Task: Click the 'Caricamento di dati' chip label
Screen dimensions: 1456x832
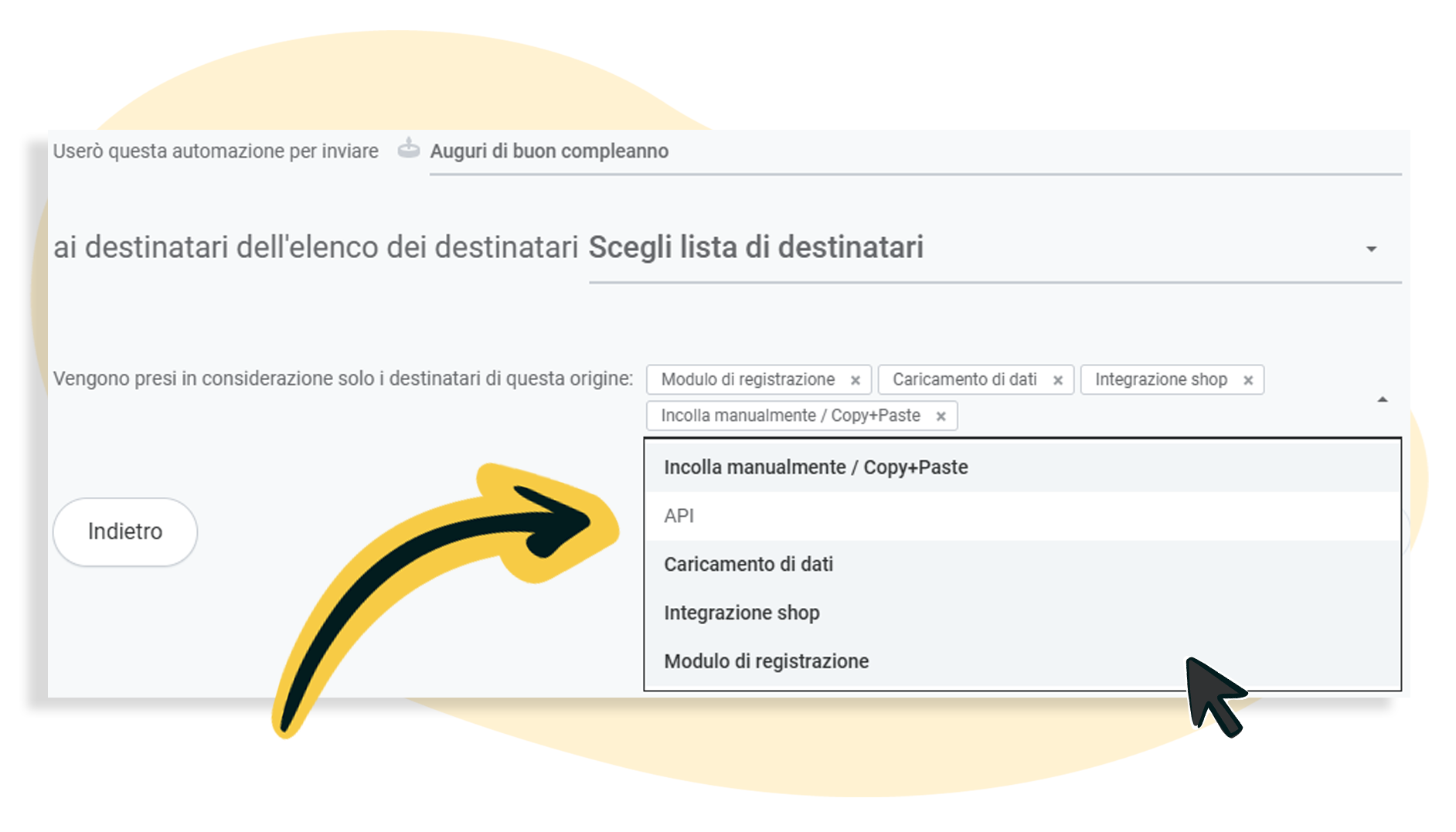Action: 964,379
